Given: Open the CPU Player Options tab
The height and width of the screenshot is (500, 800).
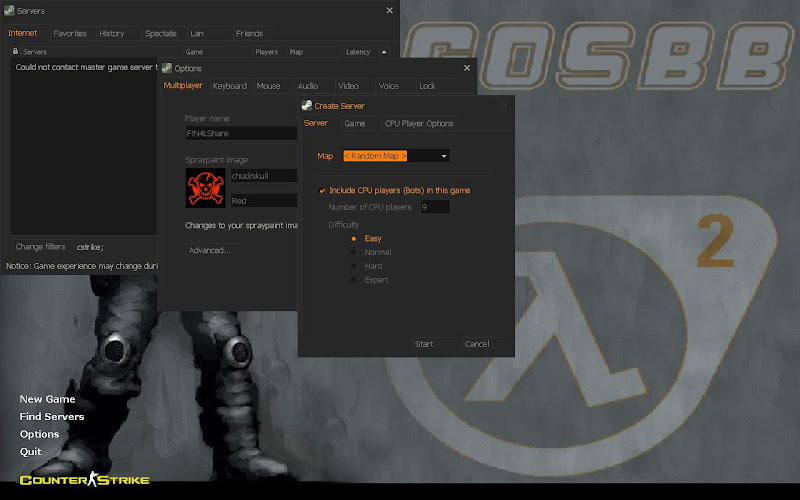Looking at the screenshot, I should tap(419, 123).
